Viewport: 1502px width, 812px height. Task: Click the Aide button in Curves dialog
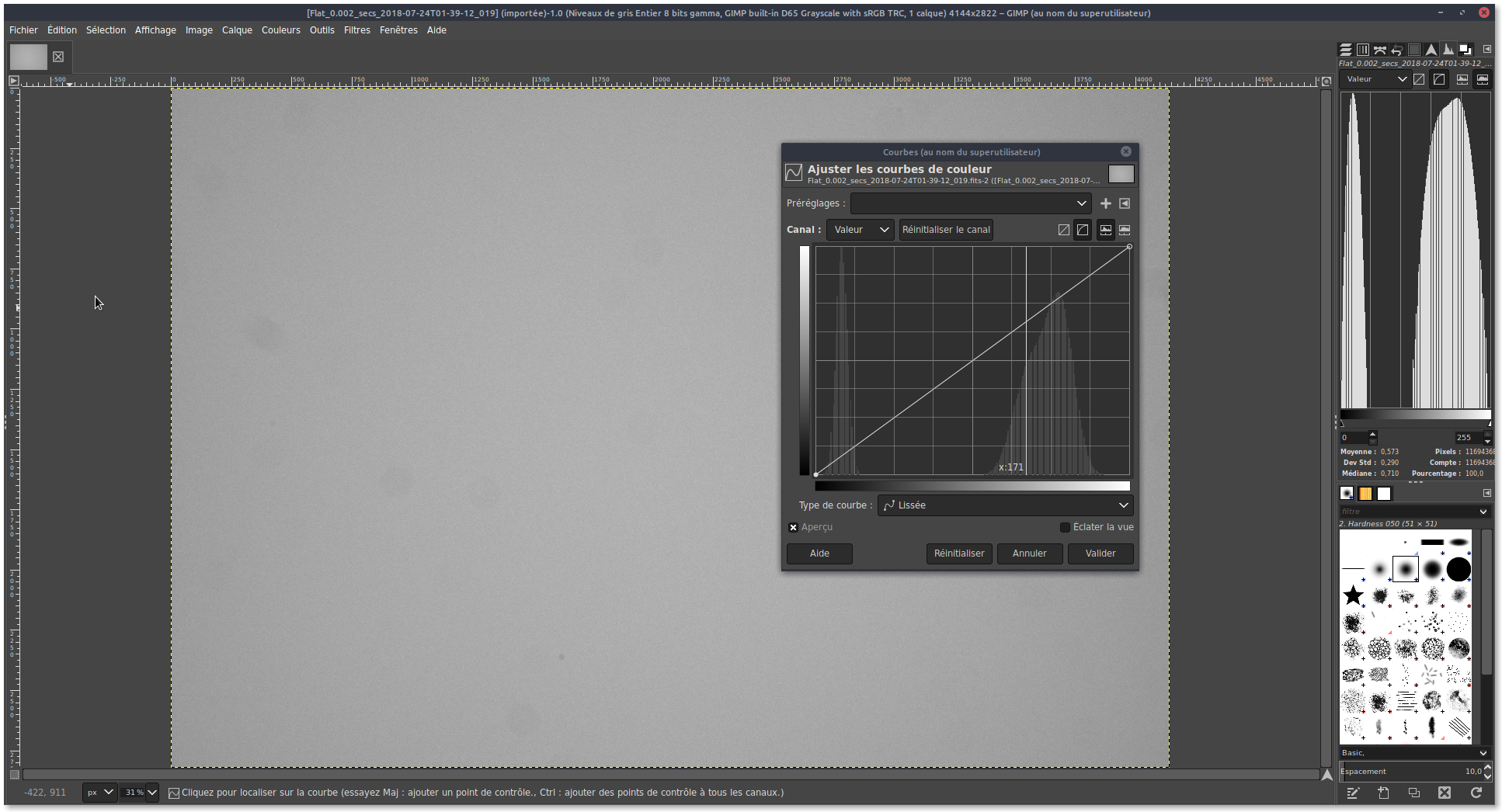click(819, 553)
